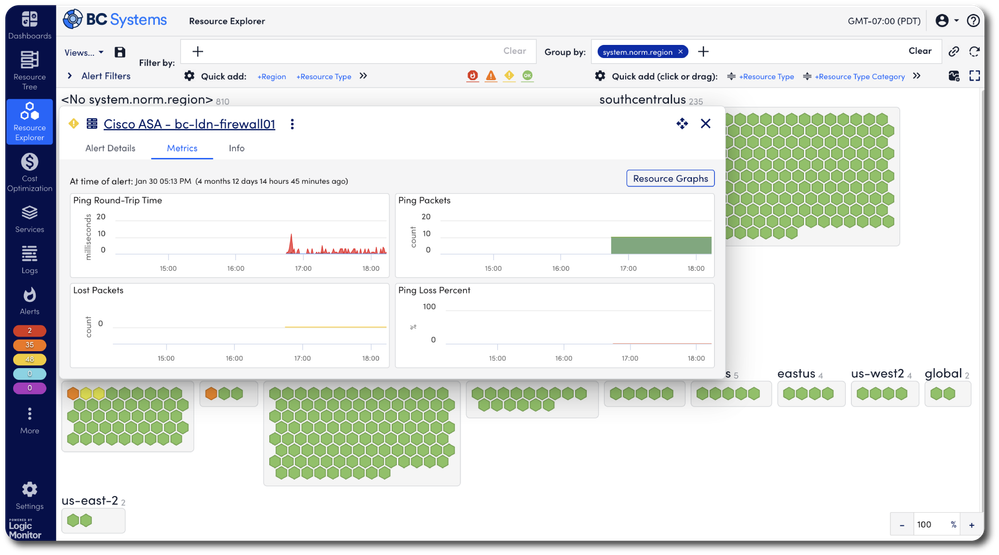Open Dashboards in the sidebar

coord(29,25)
